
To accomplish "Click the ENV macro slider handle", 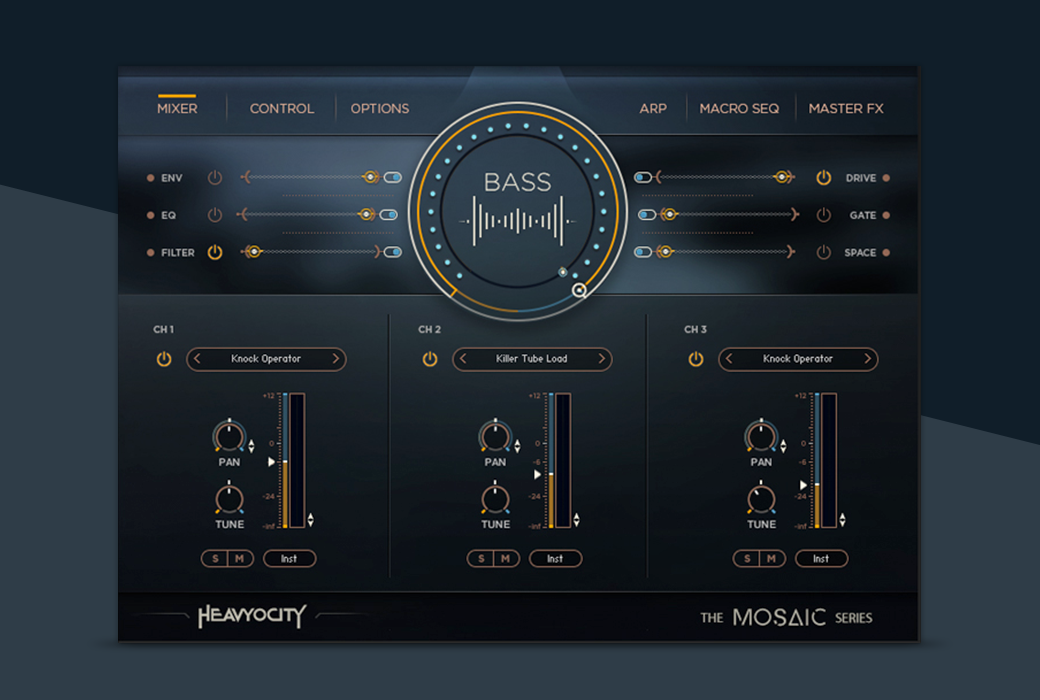I will [x=370, y=177].
